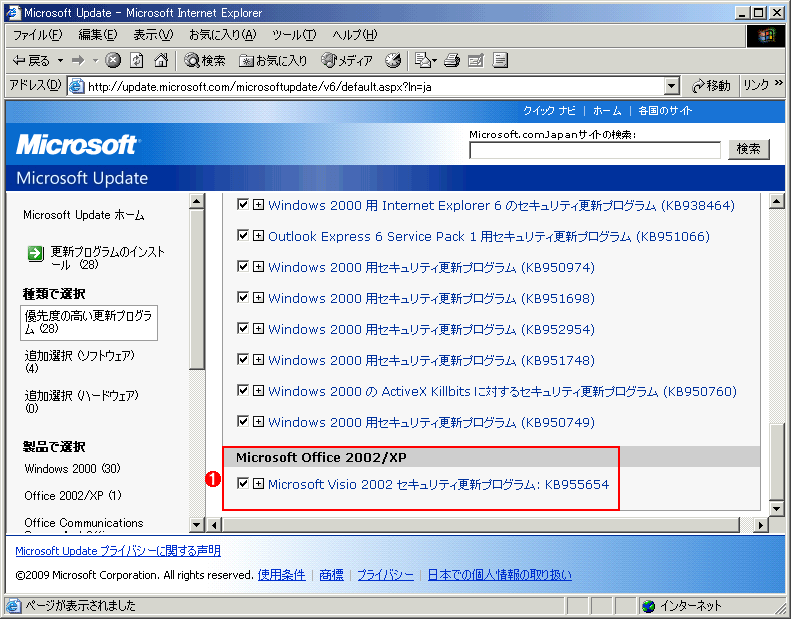Image resolution: width=791 pixels, height=619 pixels.
Task: Open the Back button history dropdown
Action: tap(61, 61)
